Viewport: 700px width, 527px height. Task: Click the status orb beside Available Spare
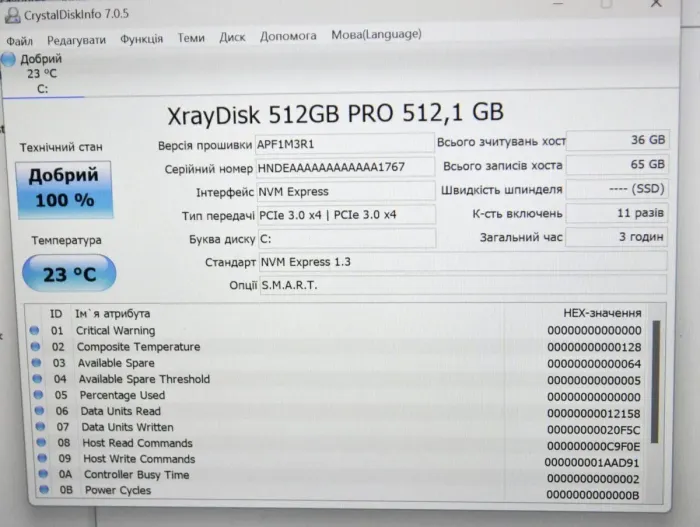pos(35,363)
